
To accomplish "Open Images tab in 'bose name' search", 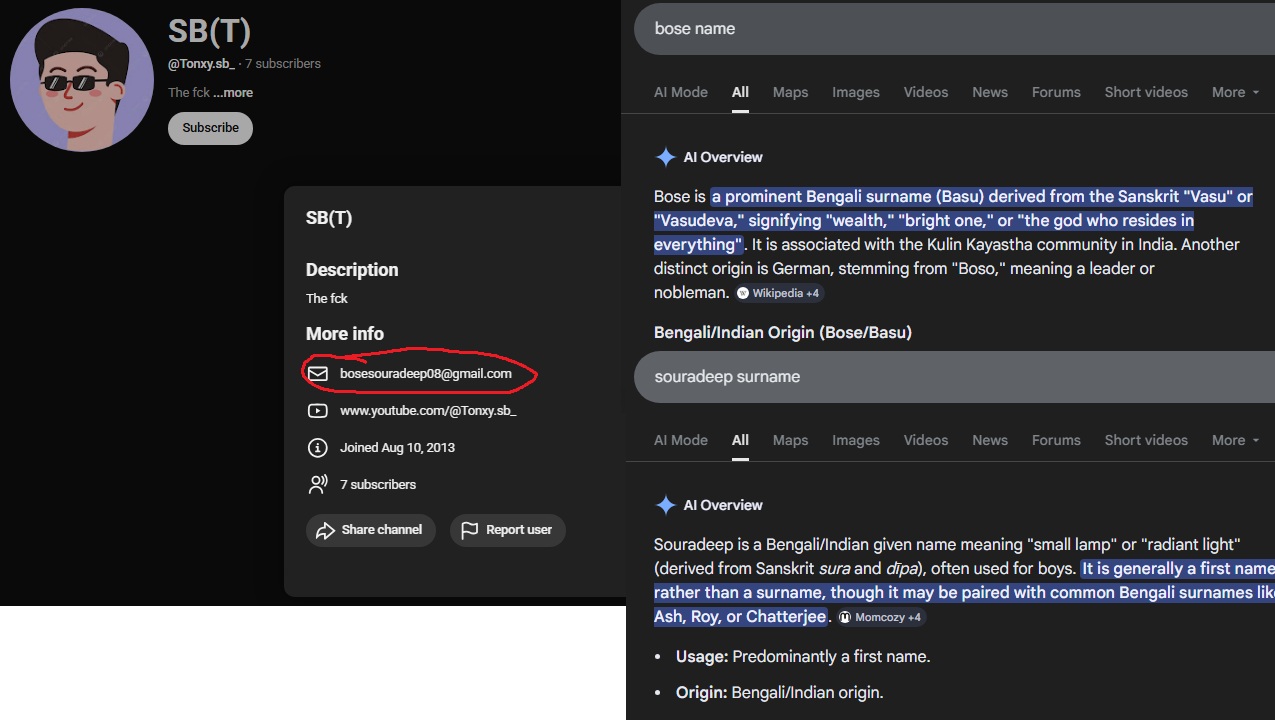I will [x=856, y=92].
